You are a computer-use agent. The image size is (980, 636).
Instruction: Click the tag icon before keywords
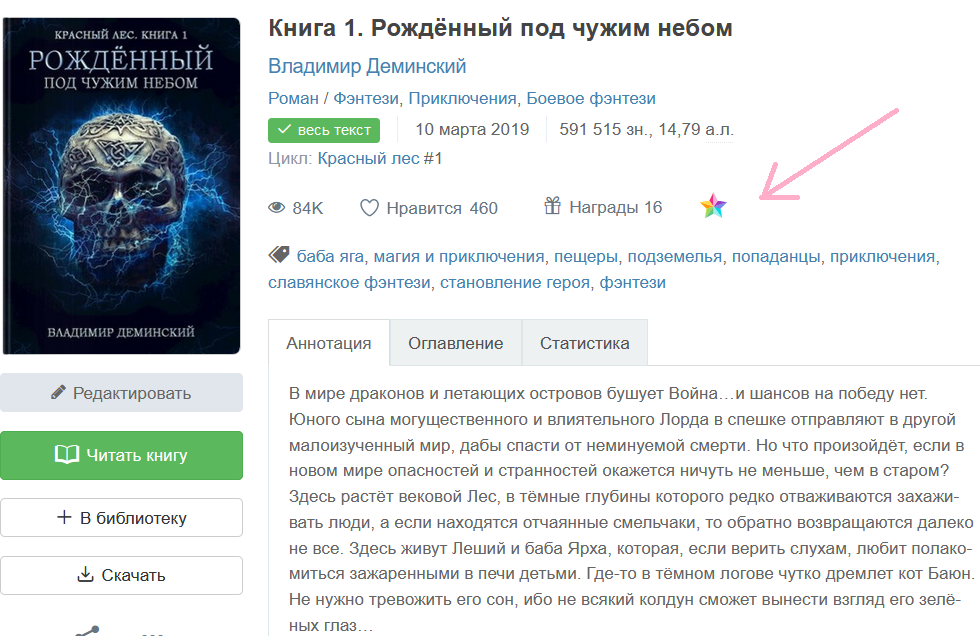pyautogui.click(x=279, y=254)
